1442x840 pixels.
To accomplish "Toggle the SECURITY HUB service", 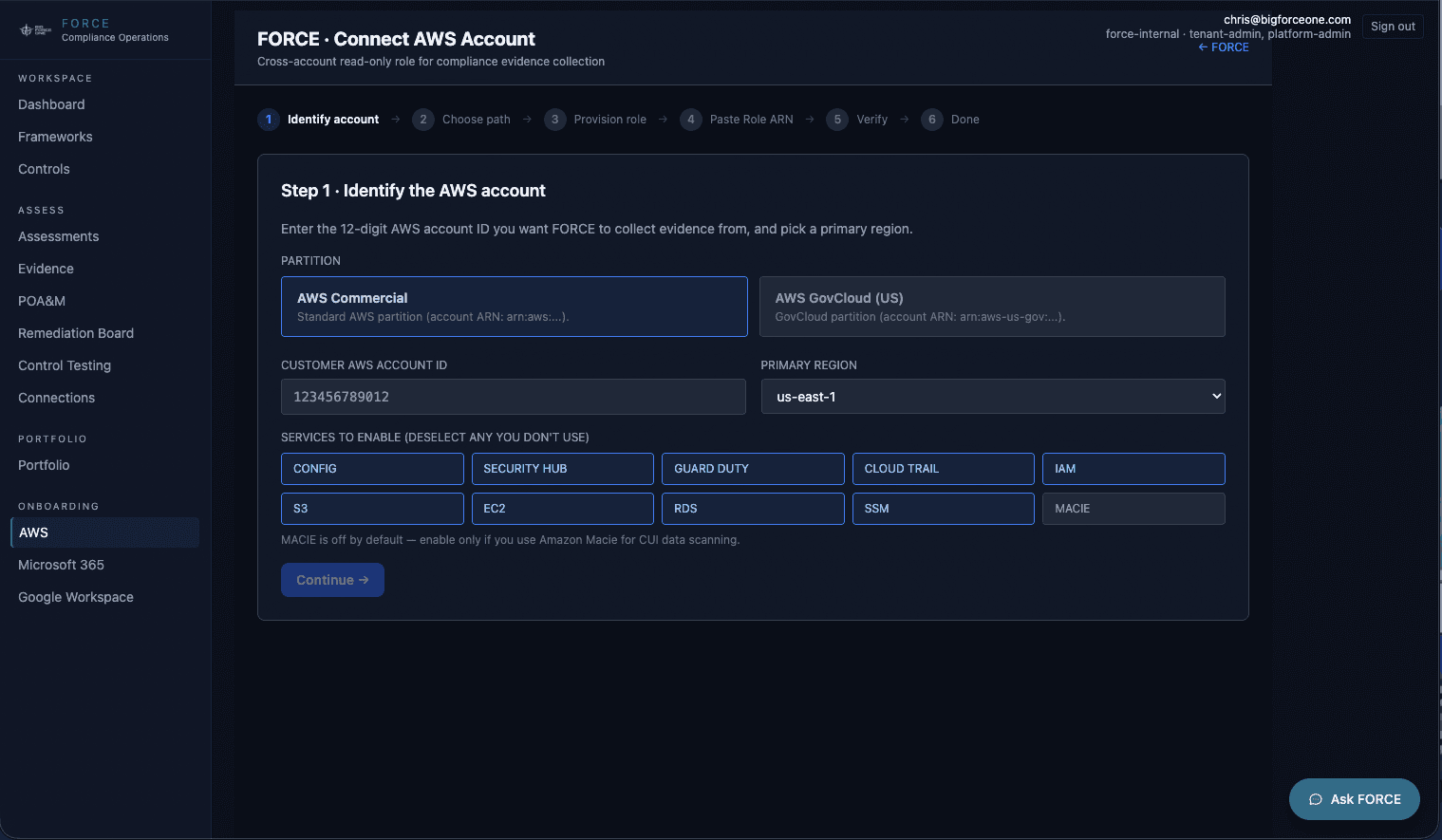I will (563, 469).
